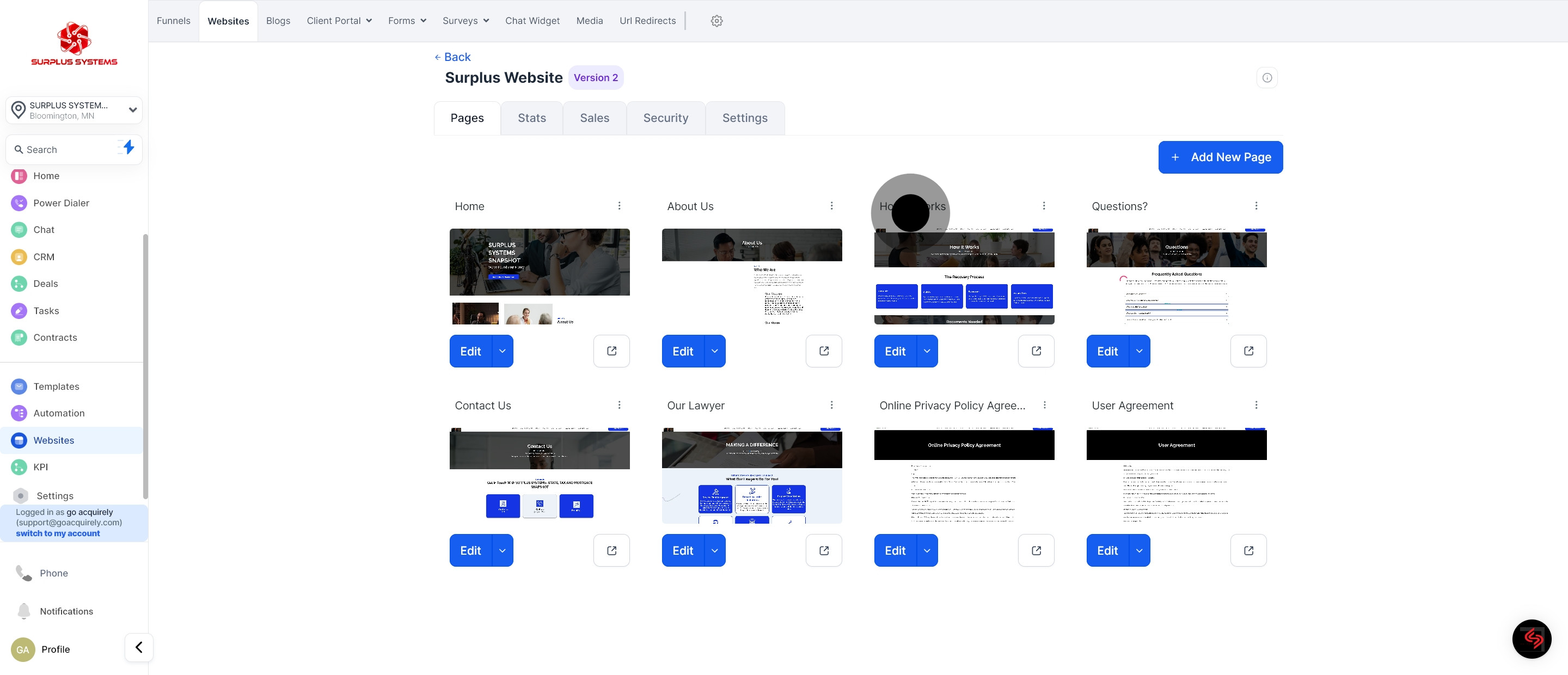Click the Back link
Image resolution: width=1568 pixels, height=675 pixels.
452,57
